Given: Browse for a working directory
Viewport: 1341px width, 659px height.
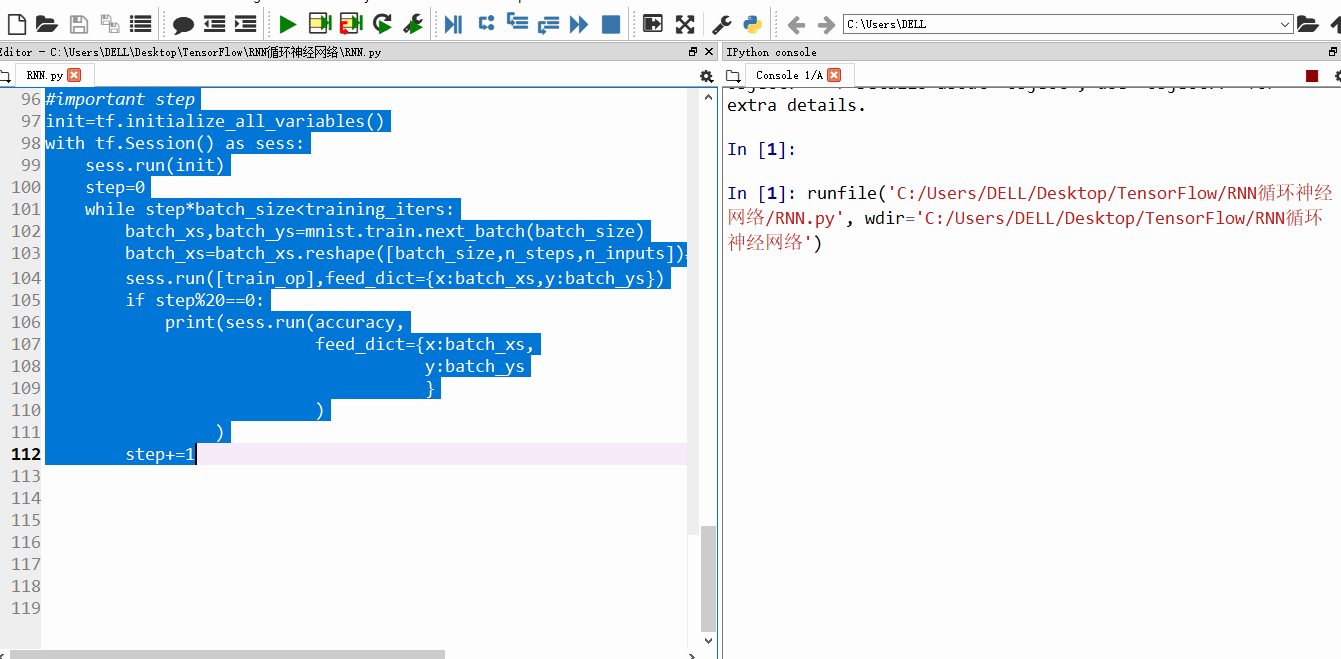Looking at the screenshot, I should point(1307,24).
